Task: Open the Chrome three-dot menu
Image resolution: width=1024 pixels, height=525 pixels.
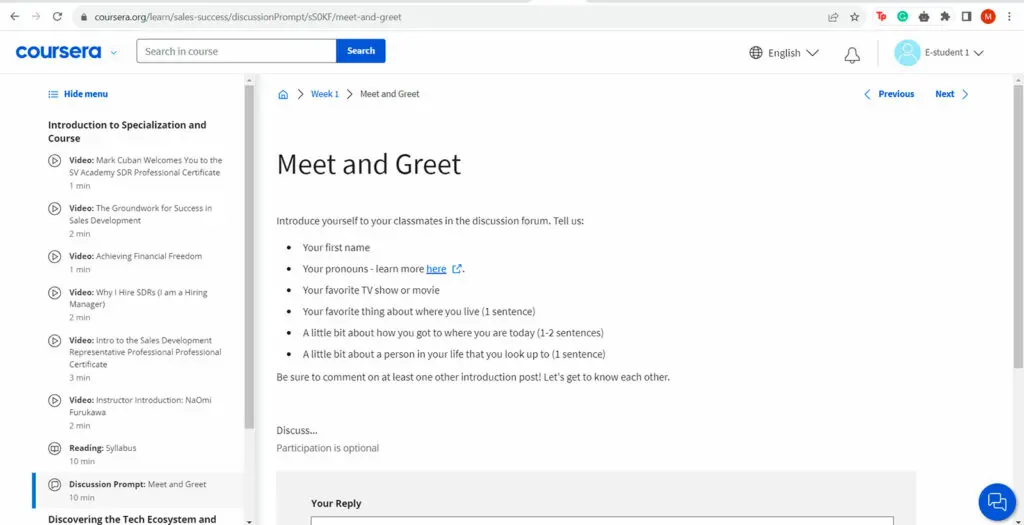Action: pos(1009,17)
